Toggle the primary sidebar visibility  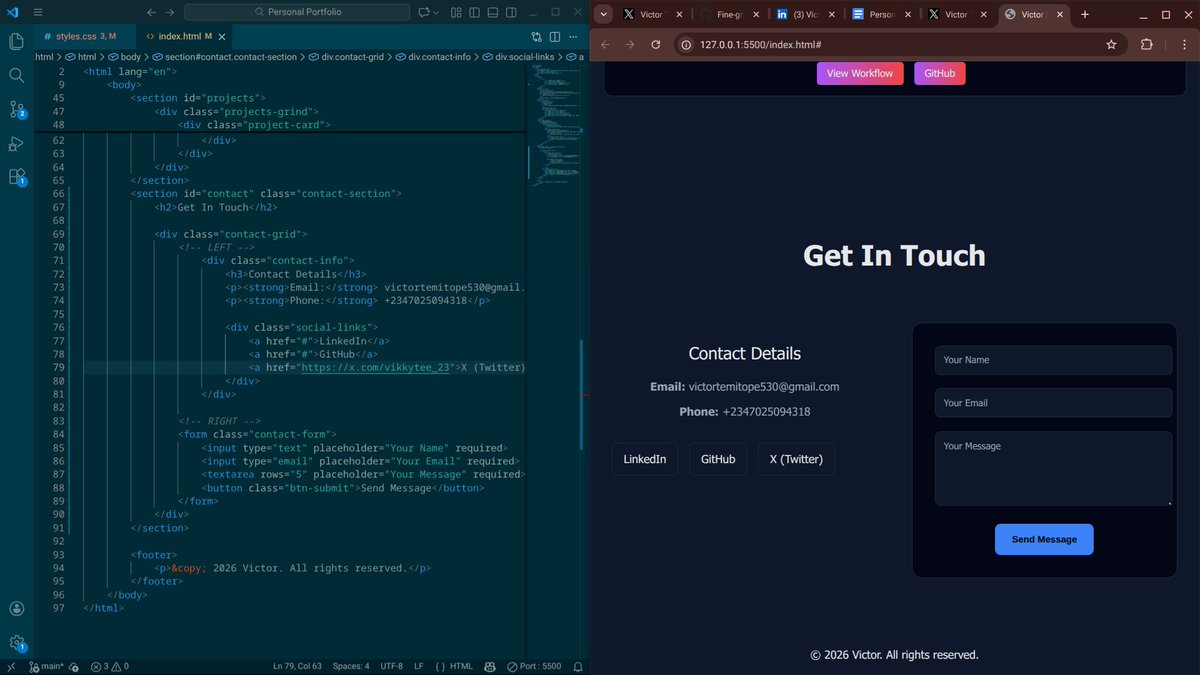[x=473, y=13]
